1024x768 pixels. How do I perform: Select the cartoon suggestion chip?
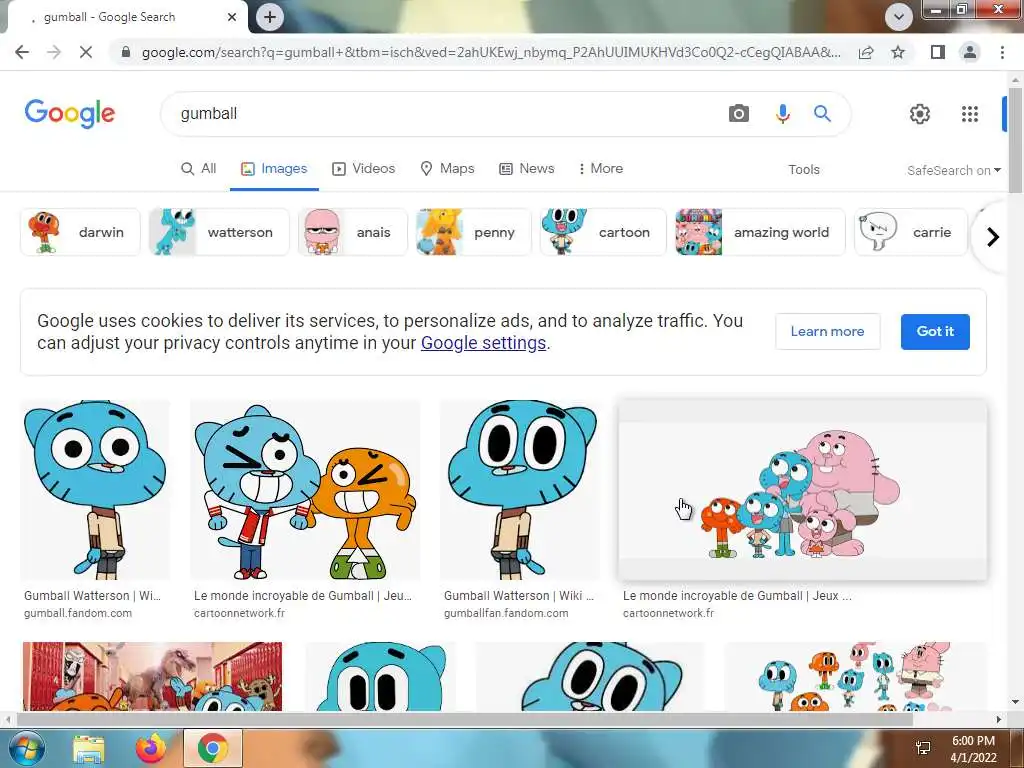(x=603, y=232)
